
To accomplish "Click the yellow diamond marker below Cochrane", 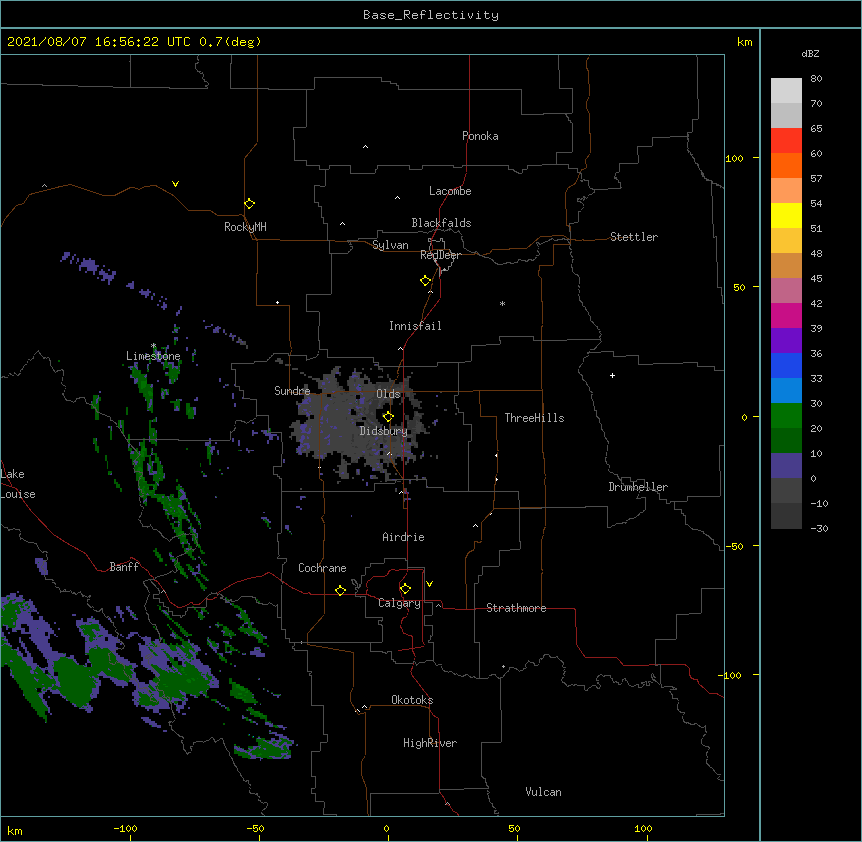I will point(340,590).
